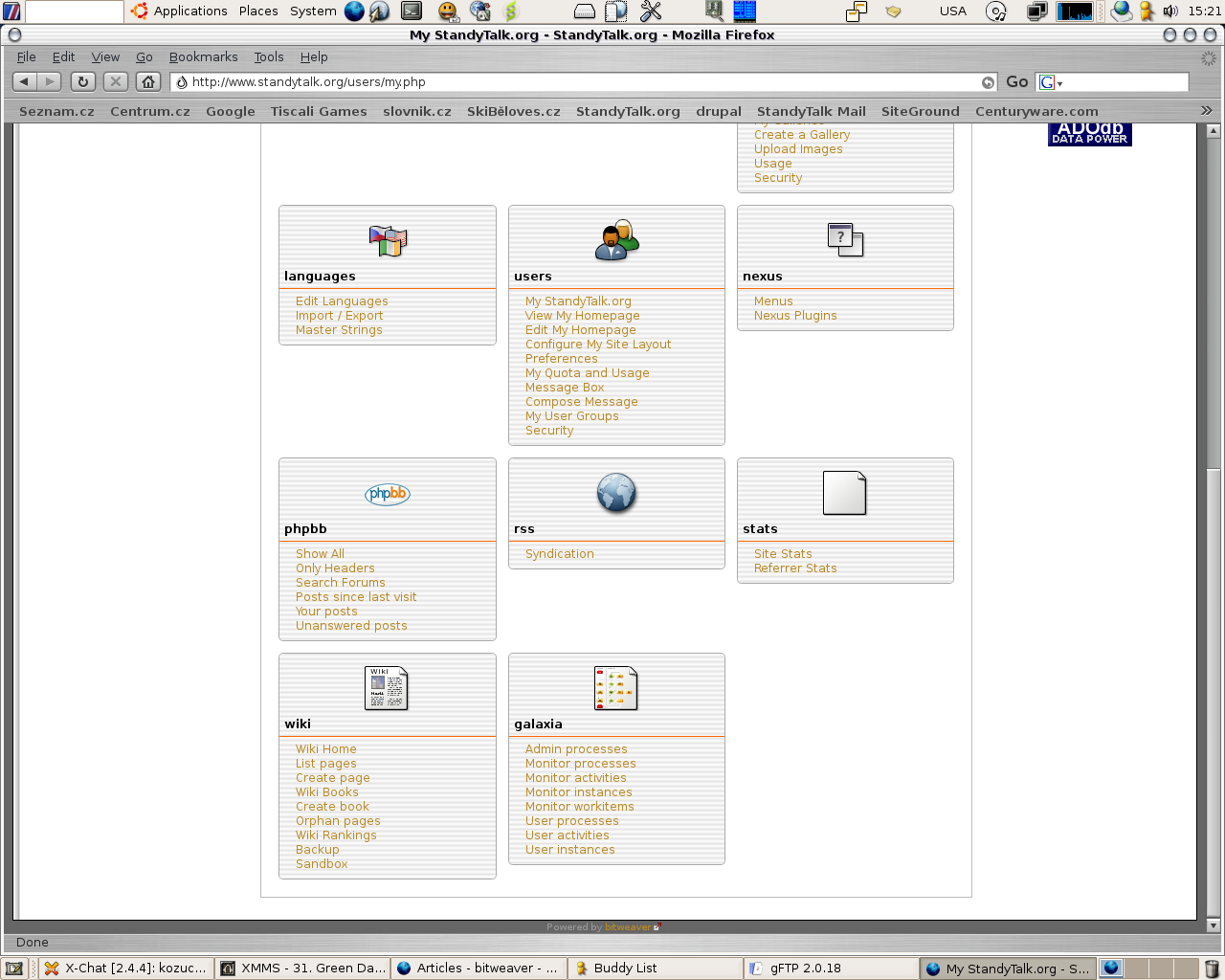Click the volume speaker icon in system tray

[x=1170, y=11]
